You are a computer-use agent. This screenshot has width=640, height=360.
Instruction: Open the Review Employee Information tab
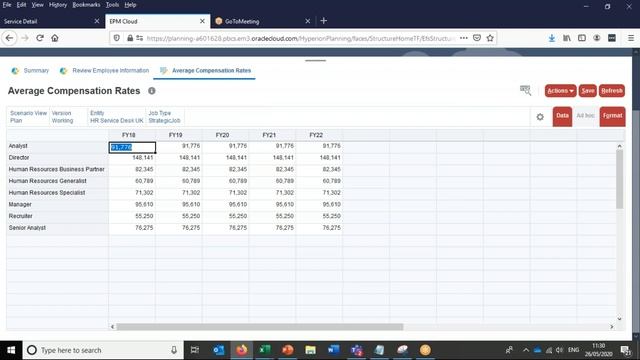point(104,71)
